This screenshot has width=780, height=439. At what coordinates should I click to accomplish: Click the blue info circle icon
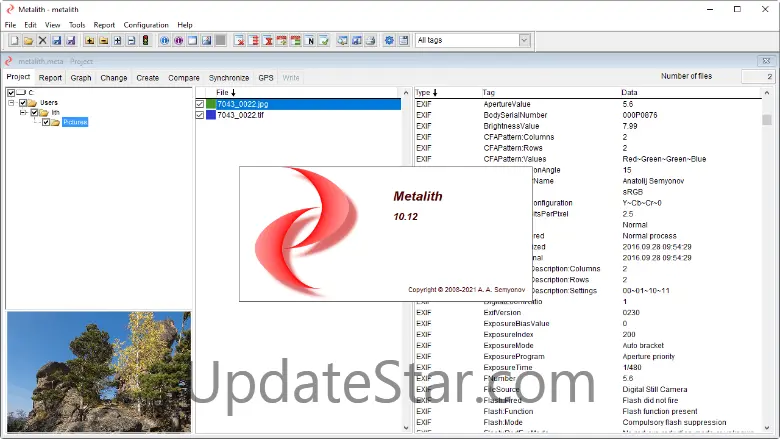[164, 40]
